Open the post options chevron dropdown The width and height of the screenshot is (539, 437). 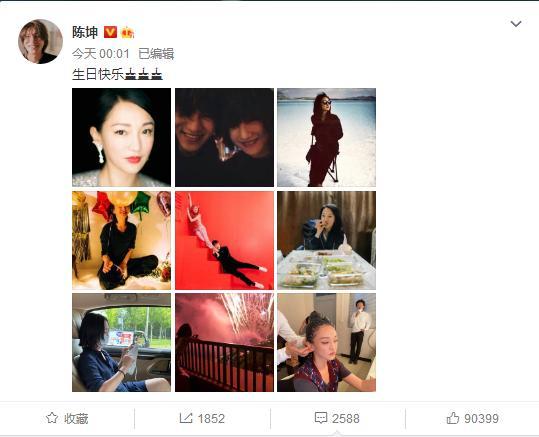(516, 24)
